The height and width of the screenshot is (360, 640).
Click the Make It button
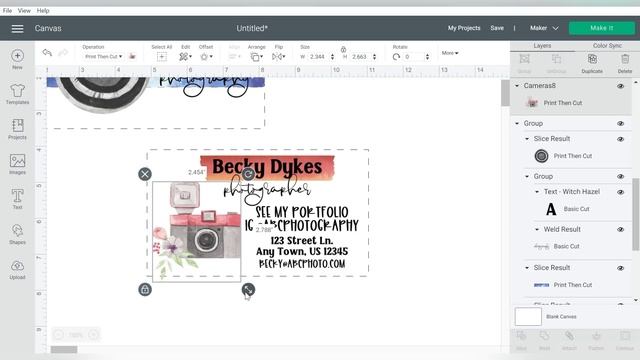602,28
